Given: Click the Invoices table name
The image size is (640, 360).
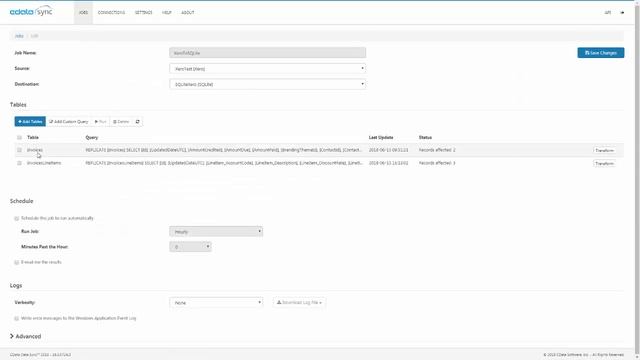Looking at the screenshot, I should pos(35,150).
